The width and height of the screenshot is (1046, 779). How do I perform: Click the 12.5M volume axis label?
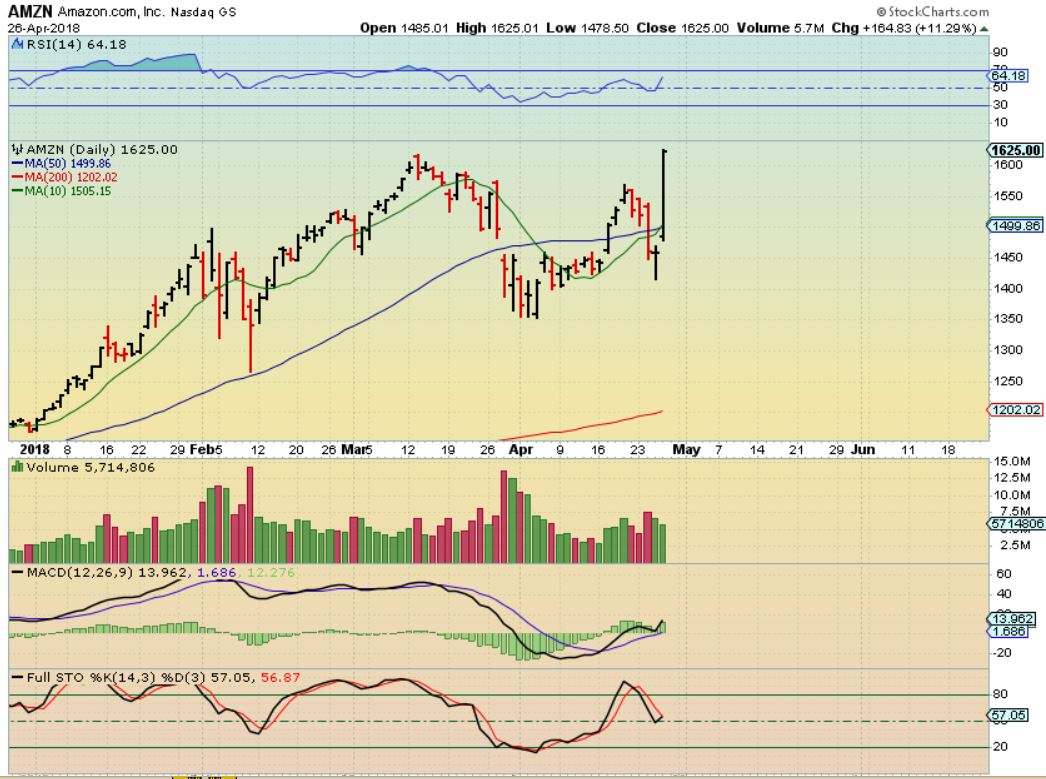(x=1012, y=478)
